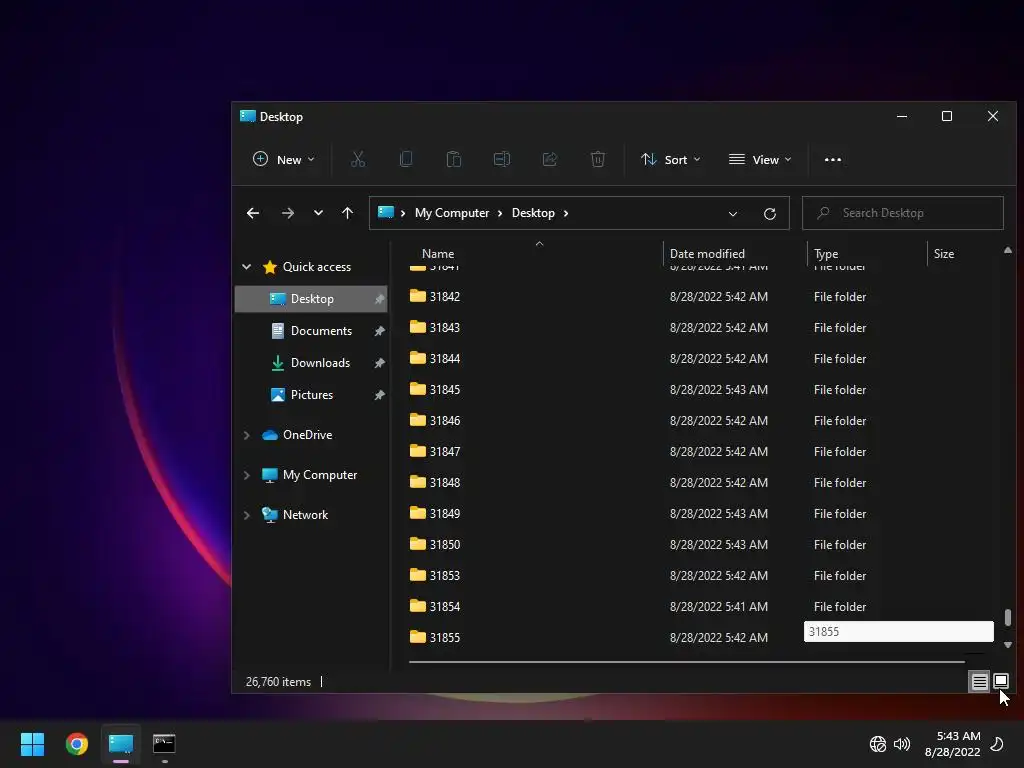Click Desktop breadcrumb in address bar
Screen dimensions: 1024x768
pyautogui.click(x=533, y=214)
